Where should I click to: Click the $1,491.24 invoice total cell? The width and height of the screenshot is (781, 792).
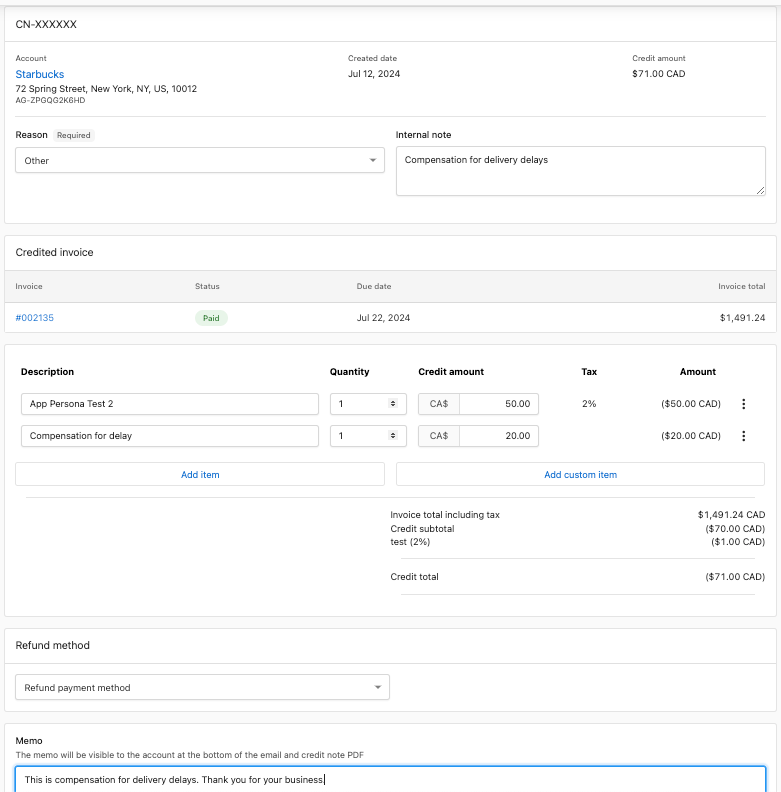tap(742, 318)
